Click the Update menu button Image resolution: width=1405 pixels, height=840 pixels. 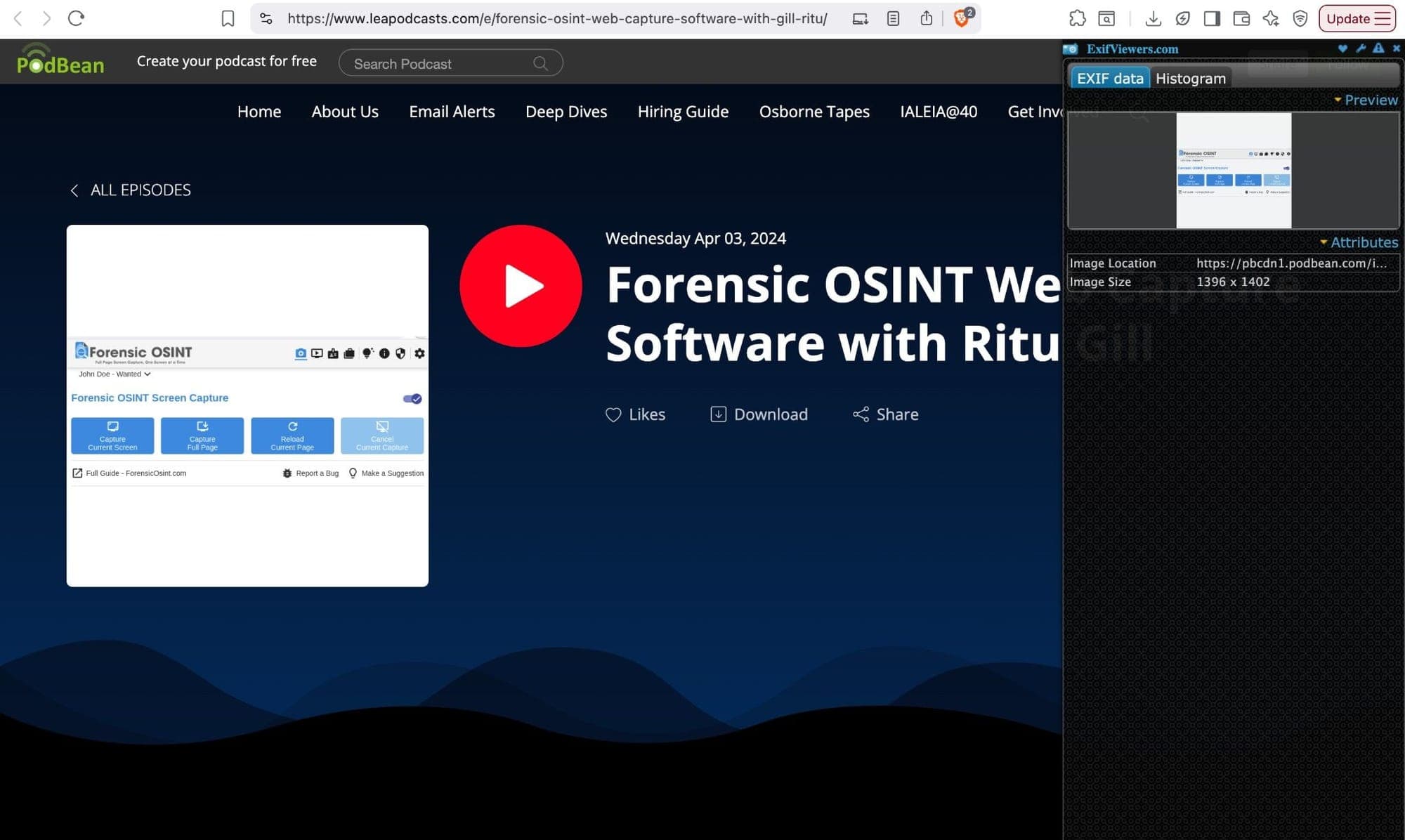click(1357, 18)
